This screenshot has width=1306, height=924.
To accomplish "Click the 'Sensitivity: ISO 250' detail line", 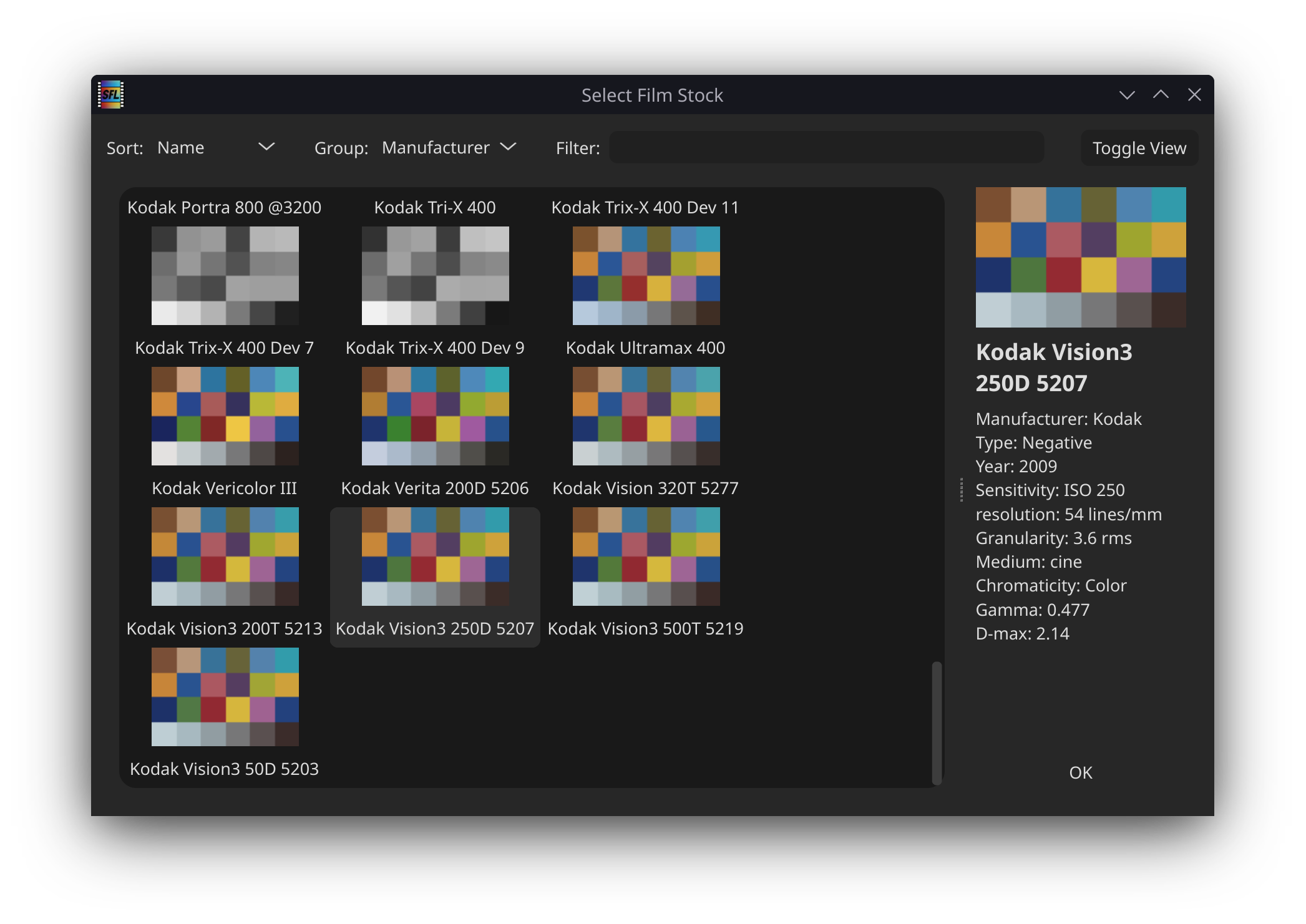I will 1050,490.
